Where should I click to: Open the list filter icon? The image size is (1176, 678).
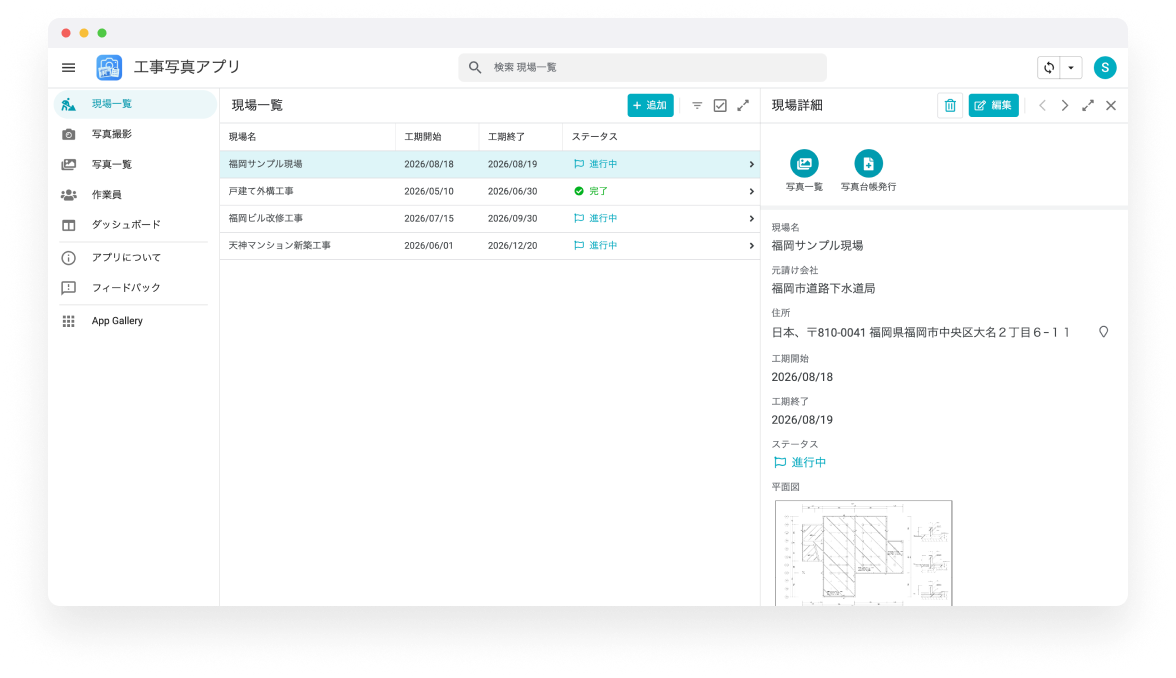(697, 106)
